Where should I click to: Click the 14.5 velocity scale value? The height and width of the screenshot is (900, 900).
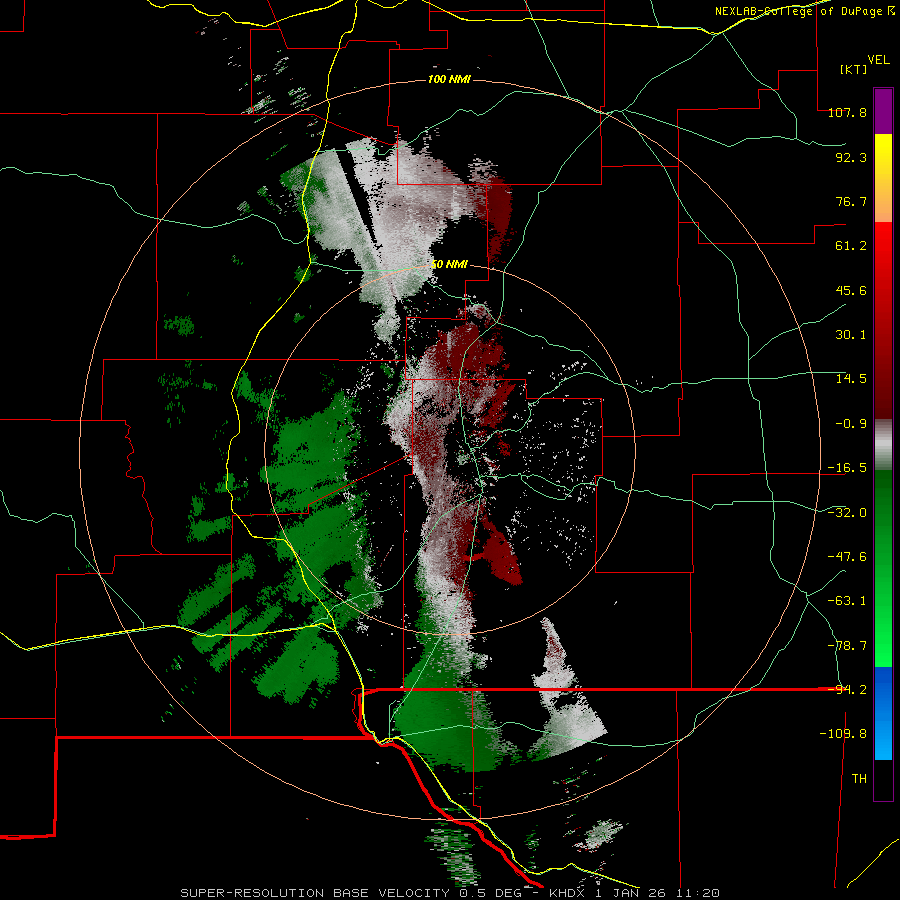(851, 379)
